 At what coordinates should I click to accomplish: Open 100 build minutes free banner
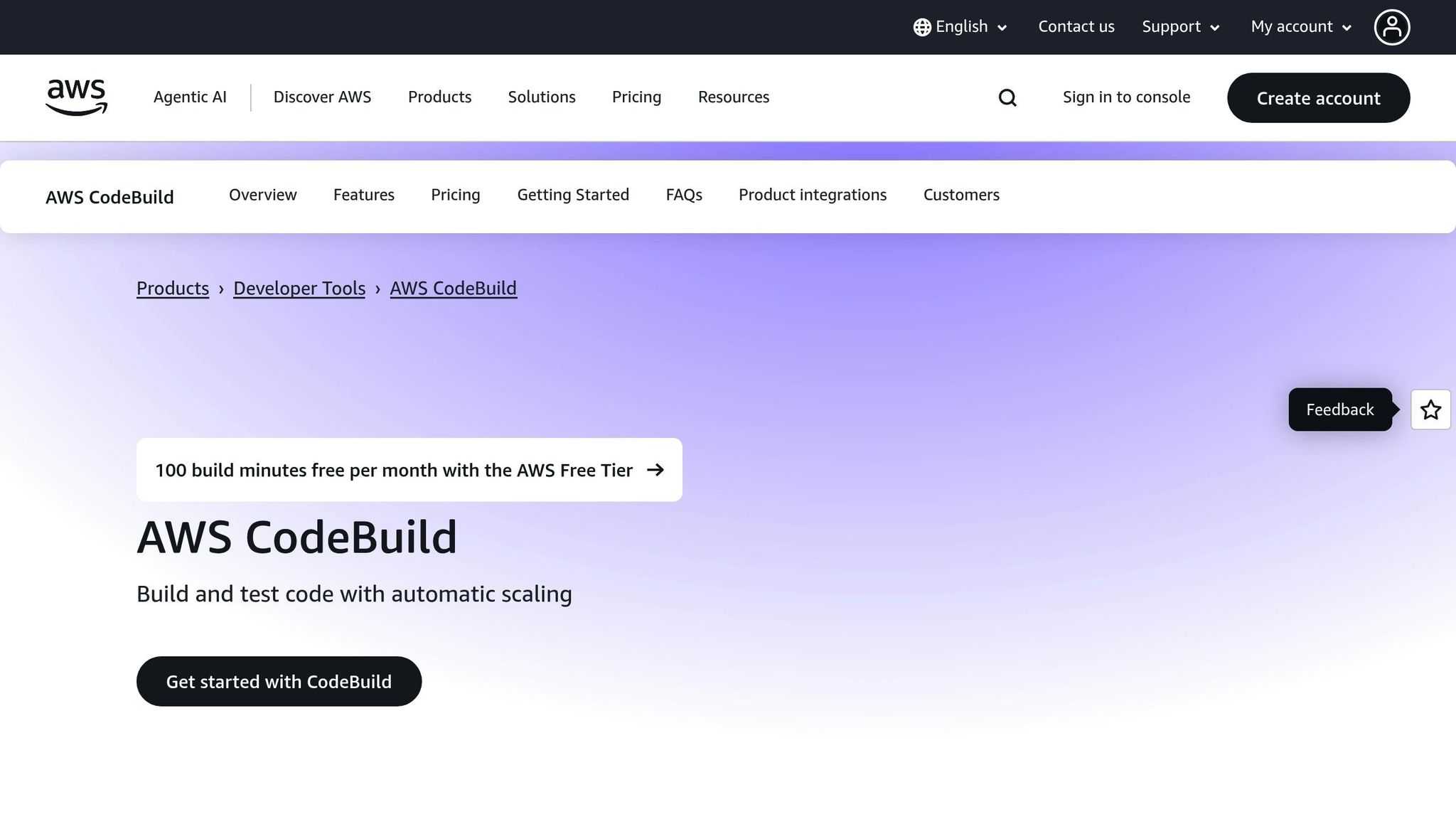(409, 470)
